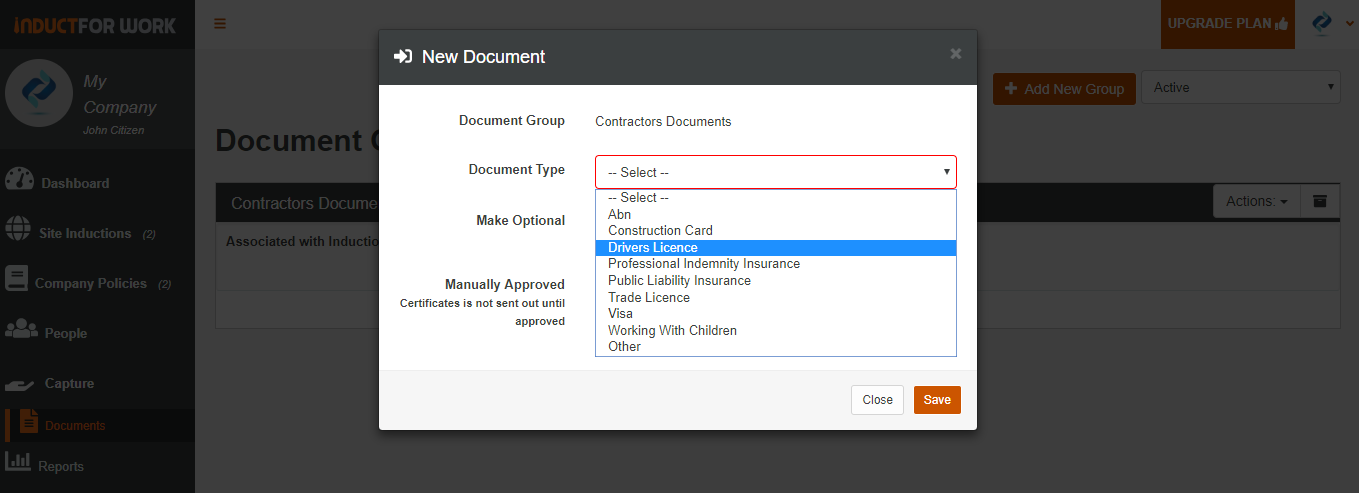Viewport: 1359px width, 493px height.
Task: Click the hamburger menu icon
Action: tap(220, 24)
